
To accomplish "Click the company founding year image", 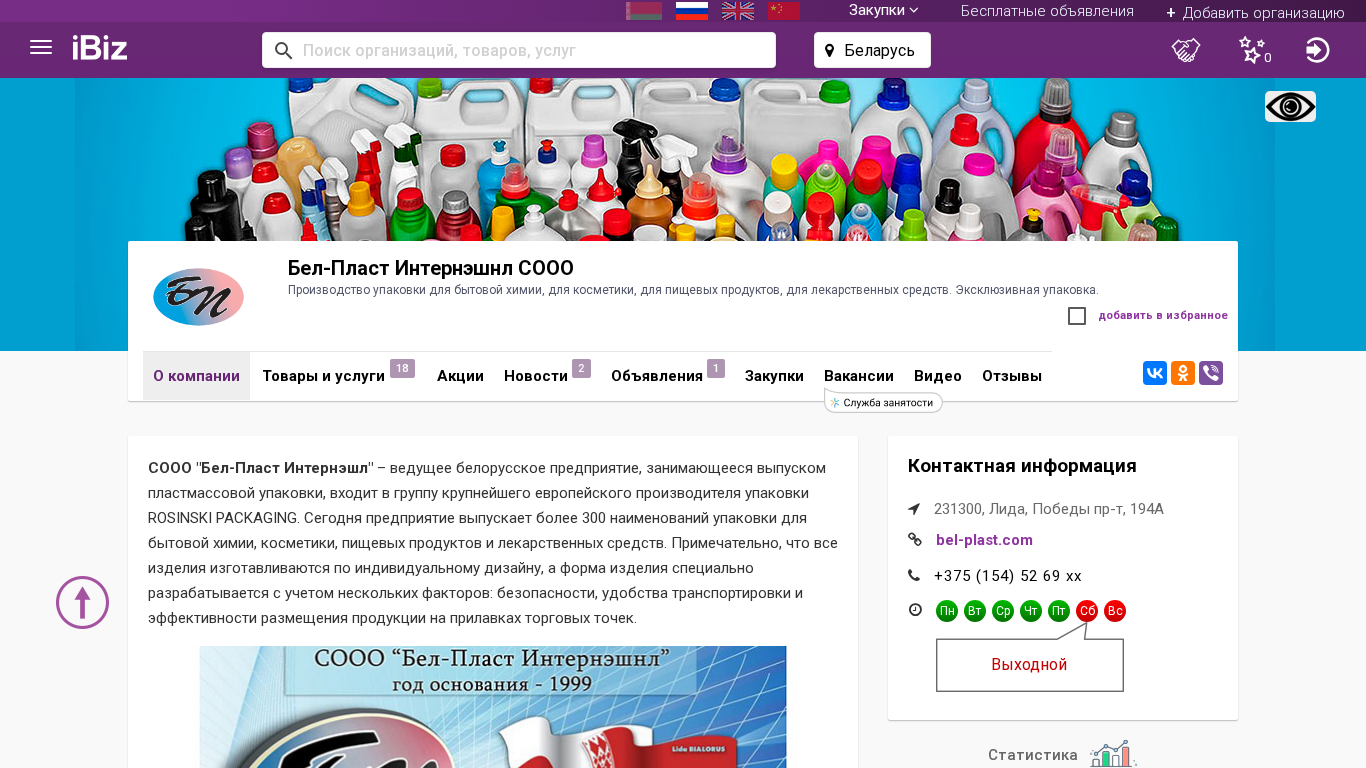I will 493,707.
